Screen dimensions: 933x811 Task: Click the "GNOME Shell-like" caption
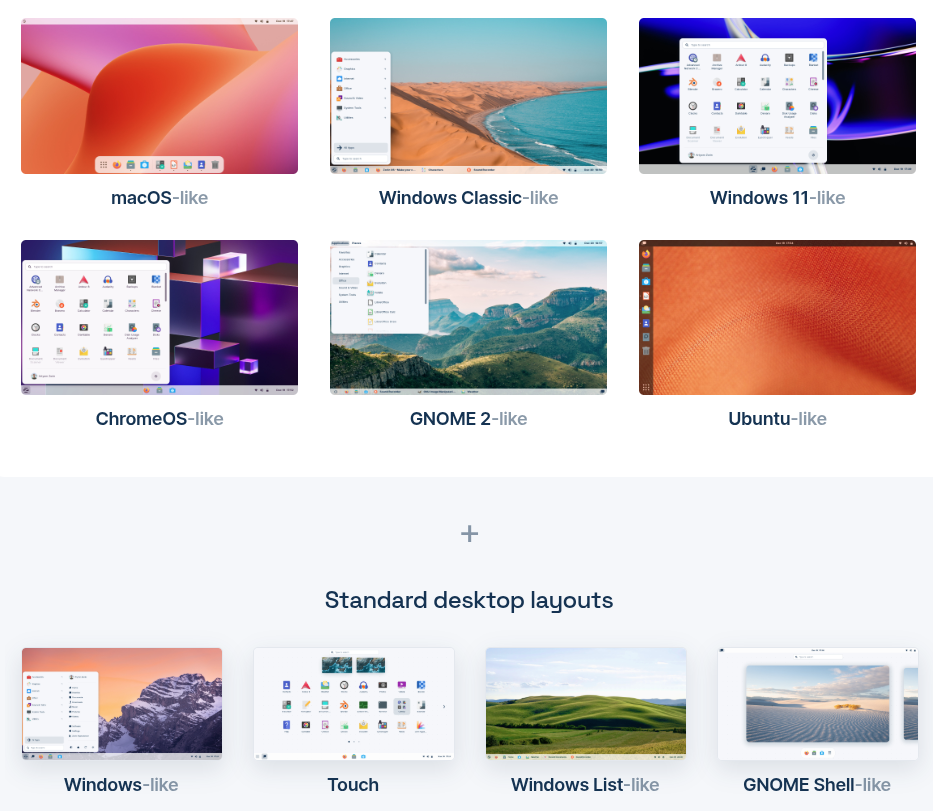point(817,785)
